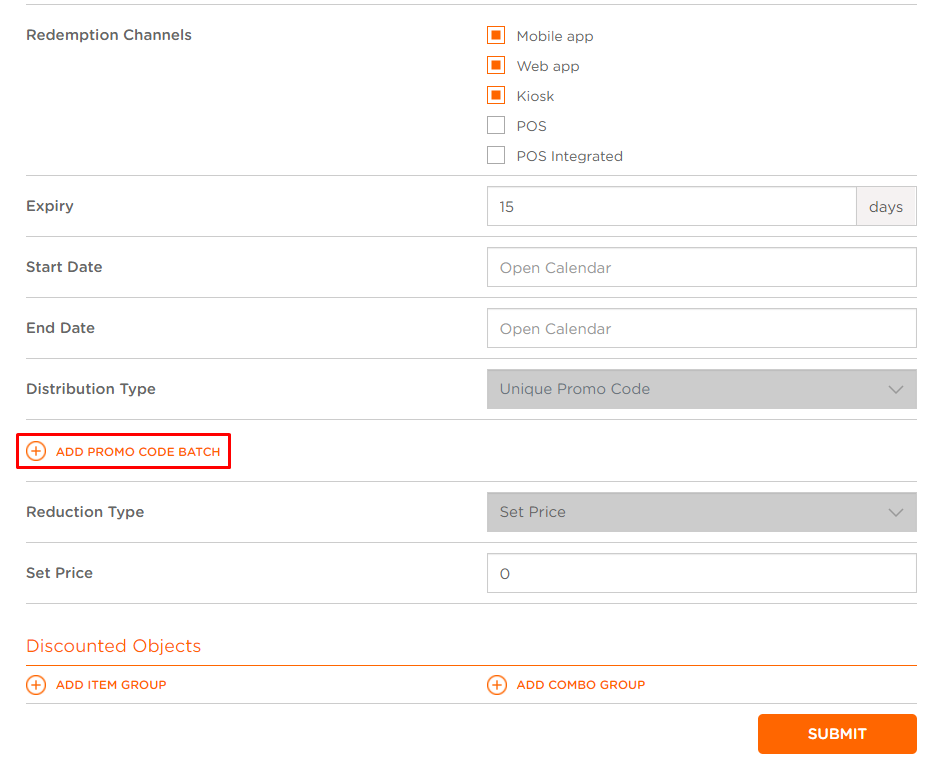Screen dimensions: 946x783
Task: Disable the Kiosk redemption channel
Action: point(496,95)
